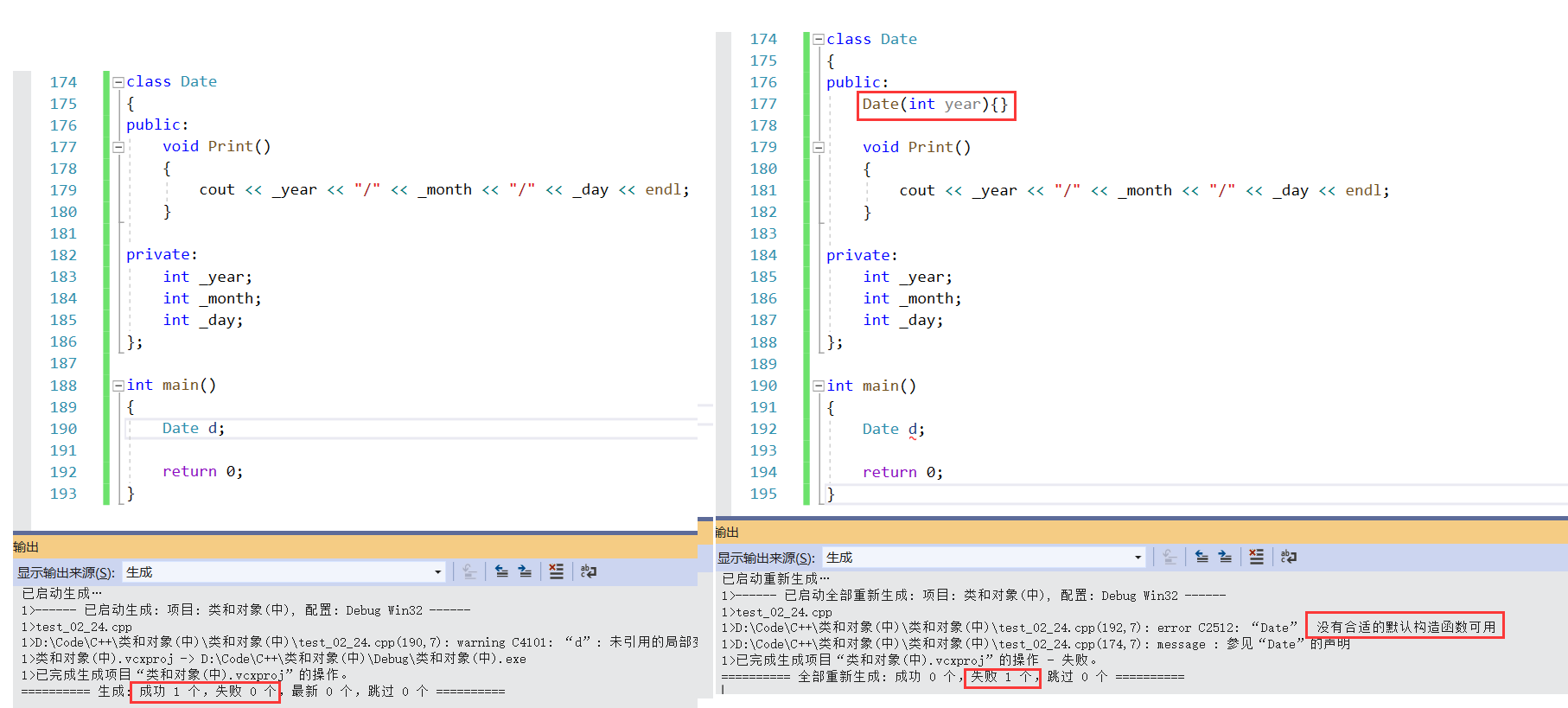The height and width of the screenshot is (708, 1568).
Task: Click '已启动全部重新生成' configuration line, right output
Action: [x=973, y=596]
